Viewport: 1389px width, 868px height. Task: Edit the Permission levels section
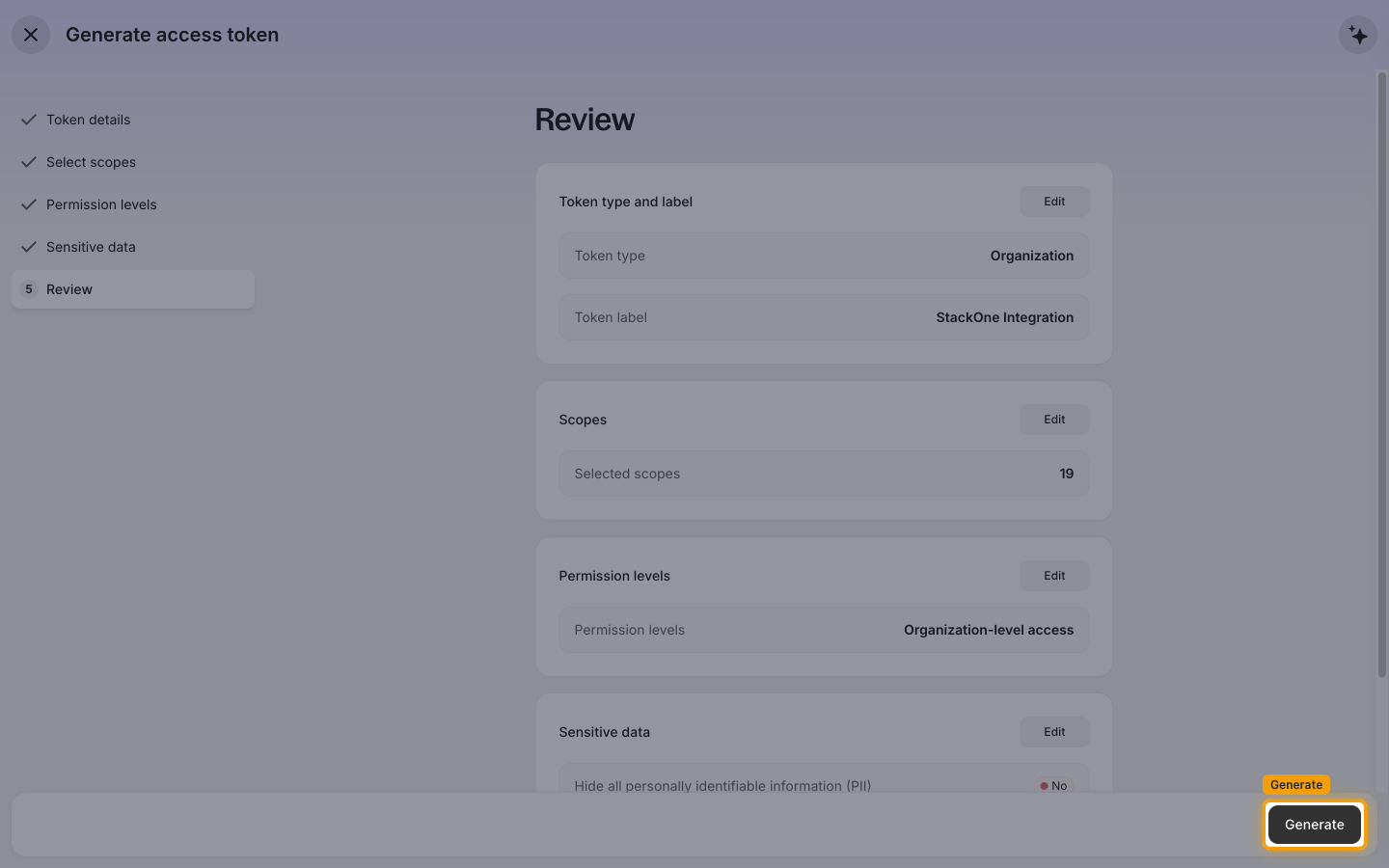pos(1054,576)
